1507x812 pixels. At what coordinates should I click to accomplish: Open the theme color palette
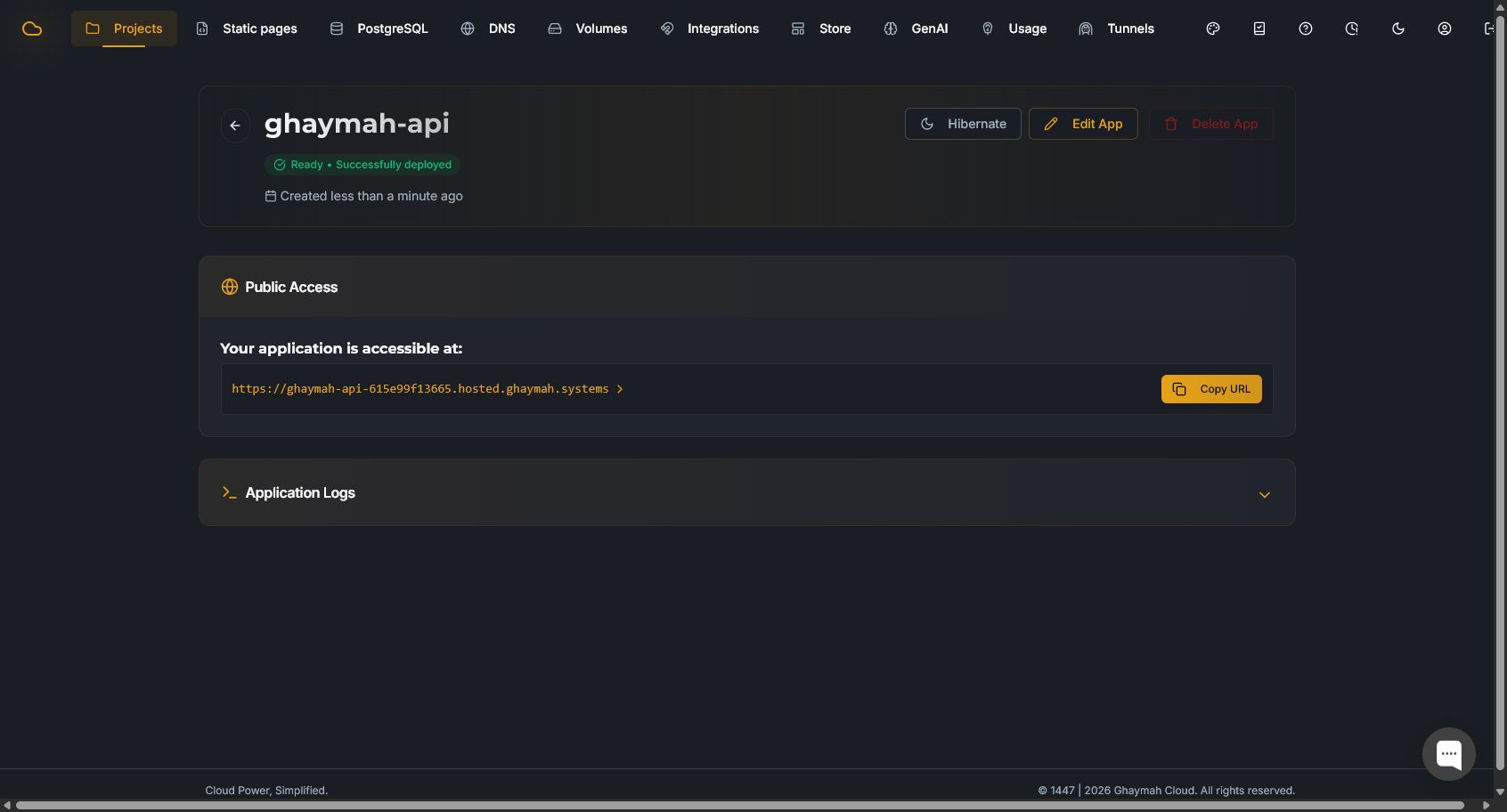point(1213,28)
